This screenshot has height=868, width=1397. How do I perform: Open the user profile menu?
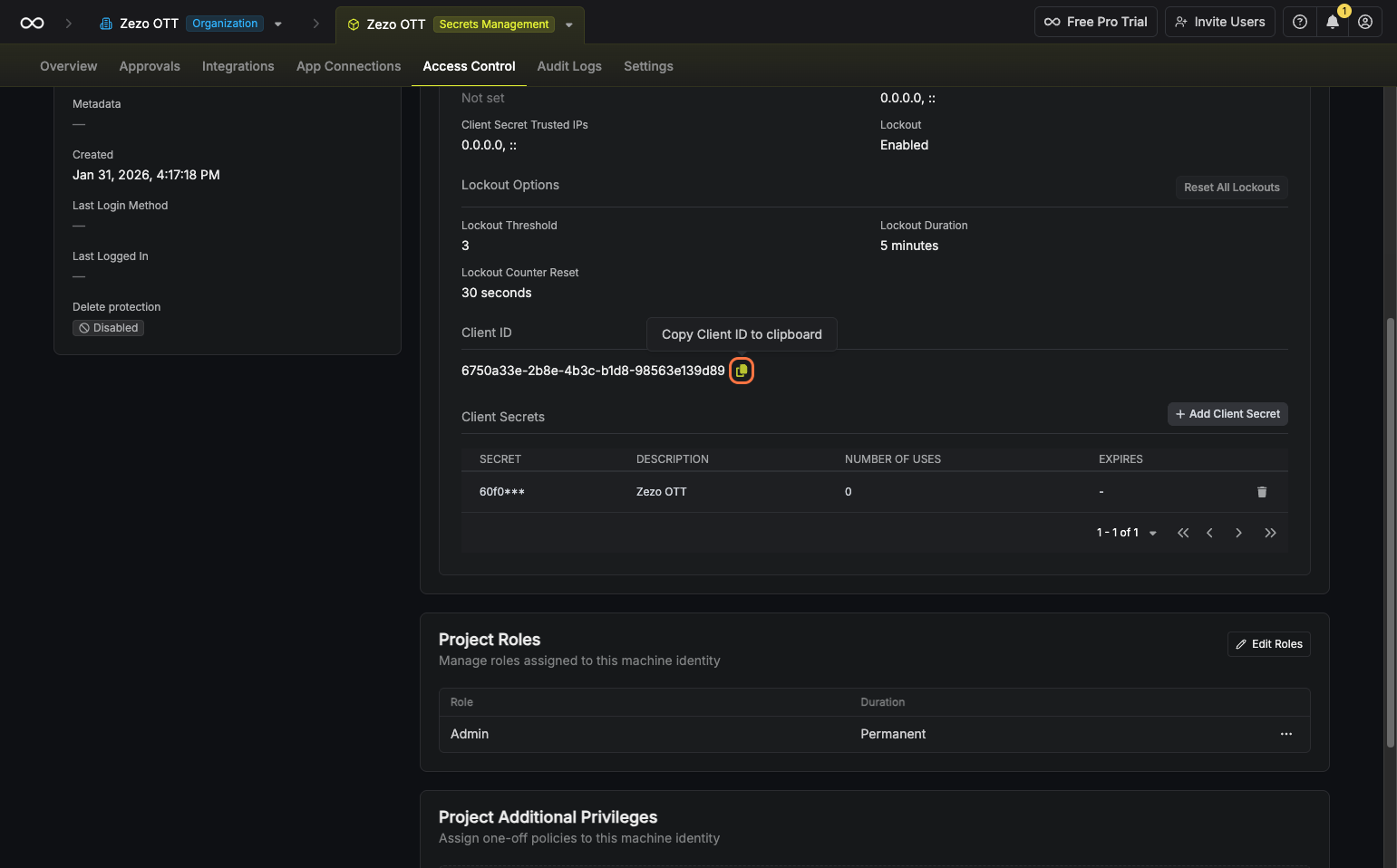pos(1364,23)
